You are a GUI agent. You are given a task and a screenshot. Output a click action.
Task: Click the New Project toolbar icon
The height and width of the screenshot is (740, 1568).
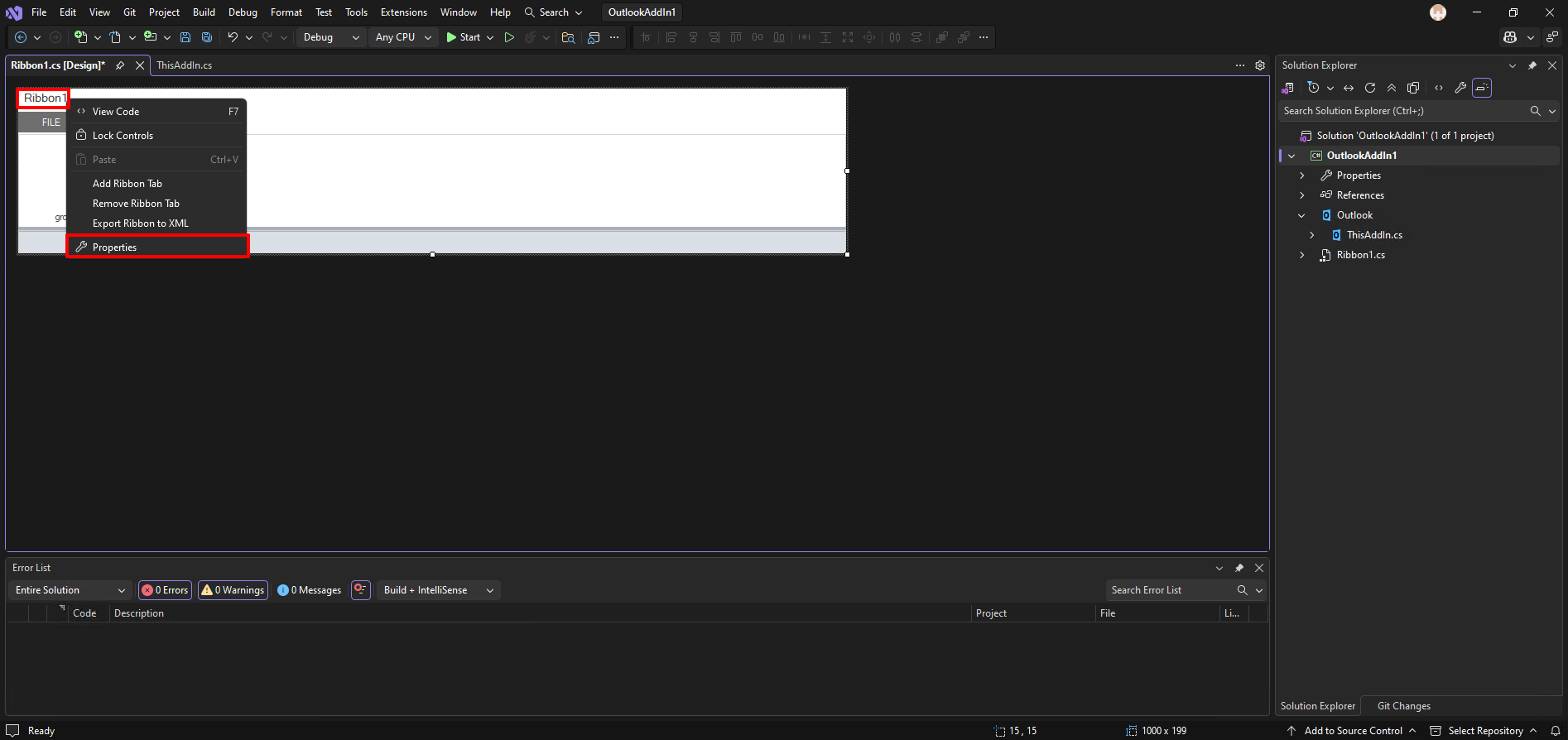point(80,37)
